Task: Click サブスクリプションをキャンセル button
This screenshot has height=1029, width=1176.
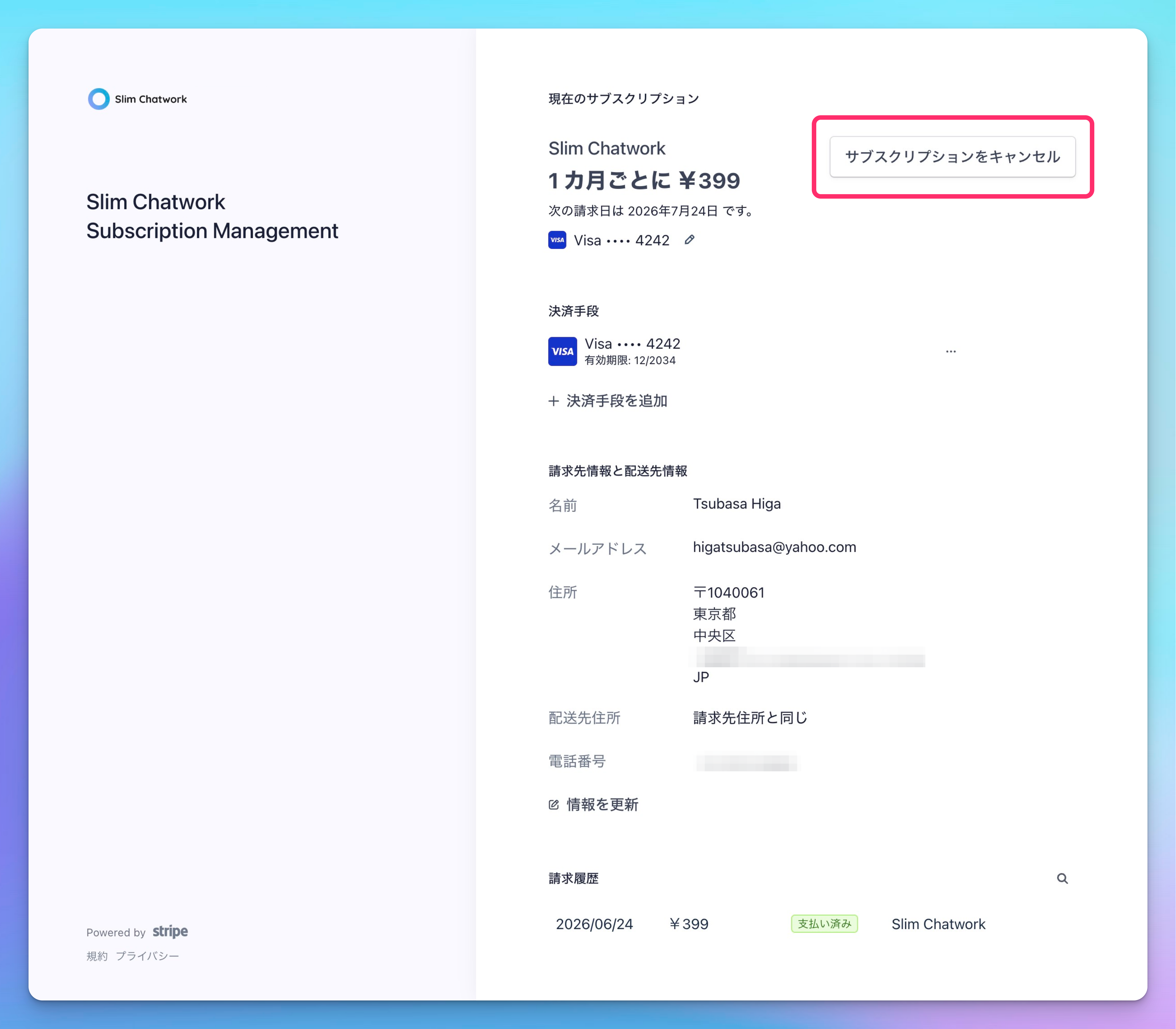Action: (952, 157)
